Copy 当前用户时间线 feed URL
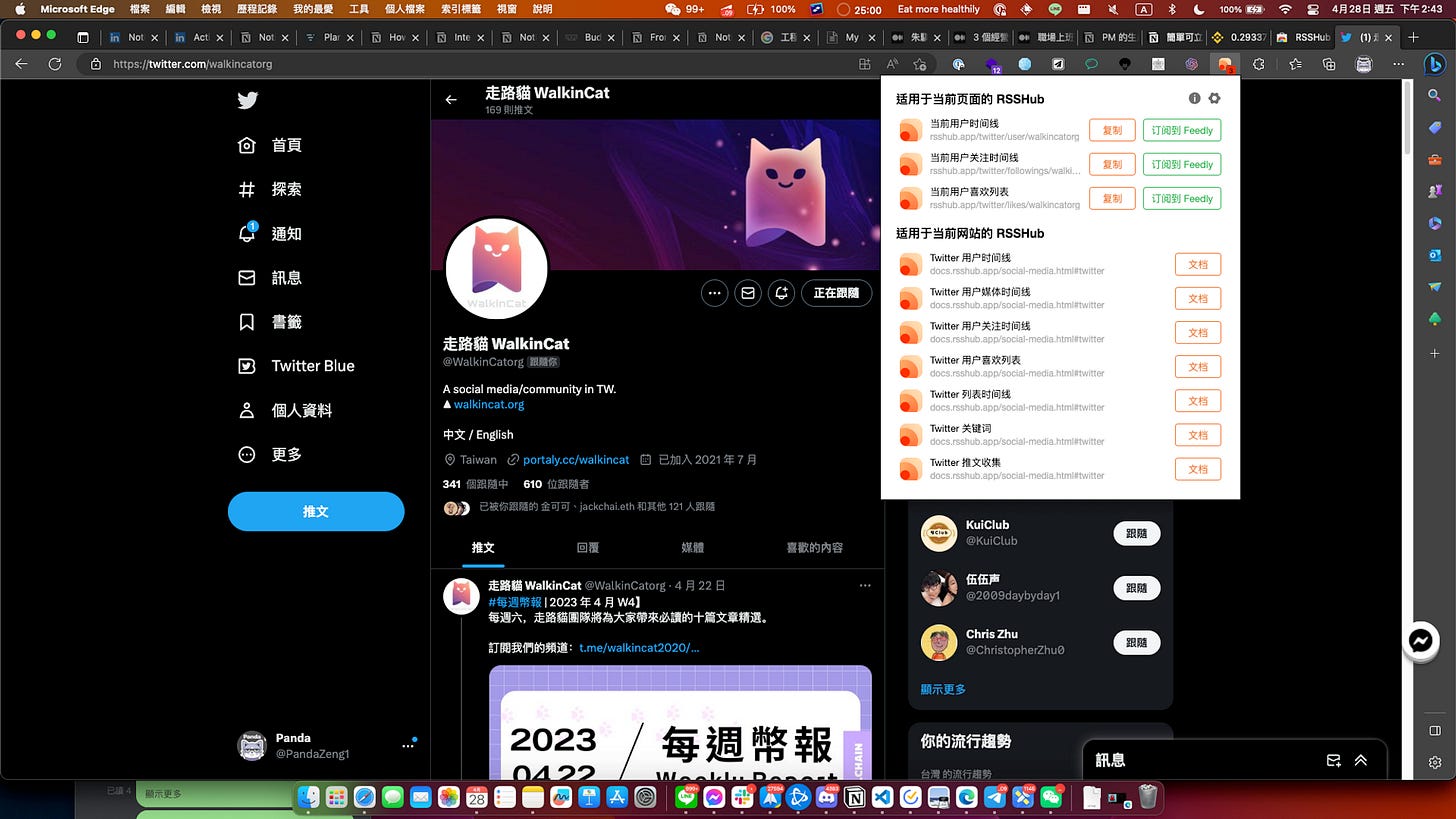 pyautogui.click(x=1112, y=130)
